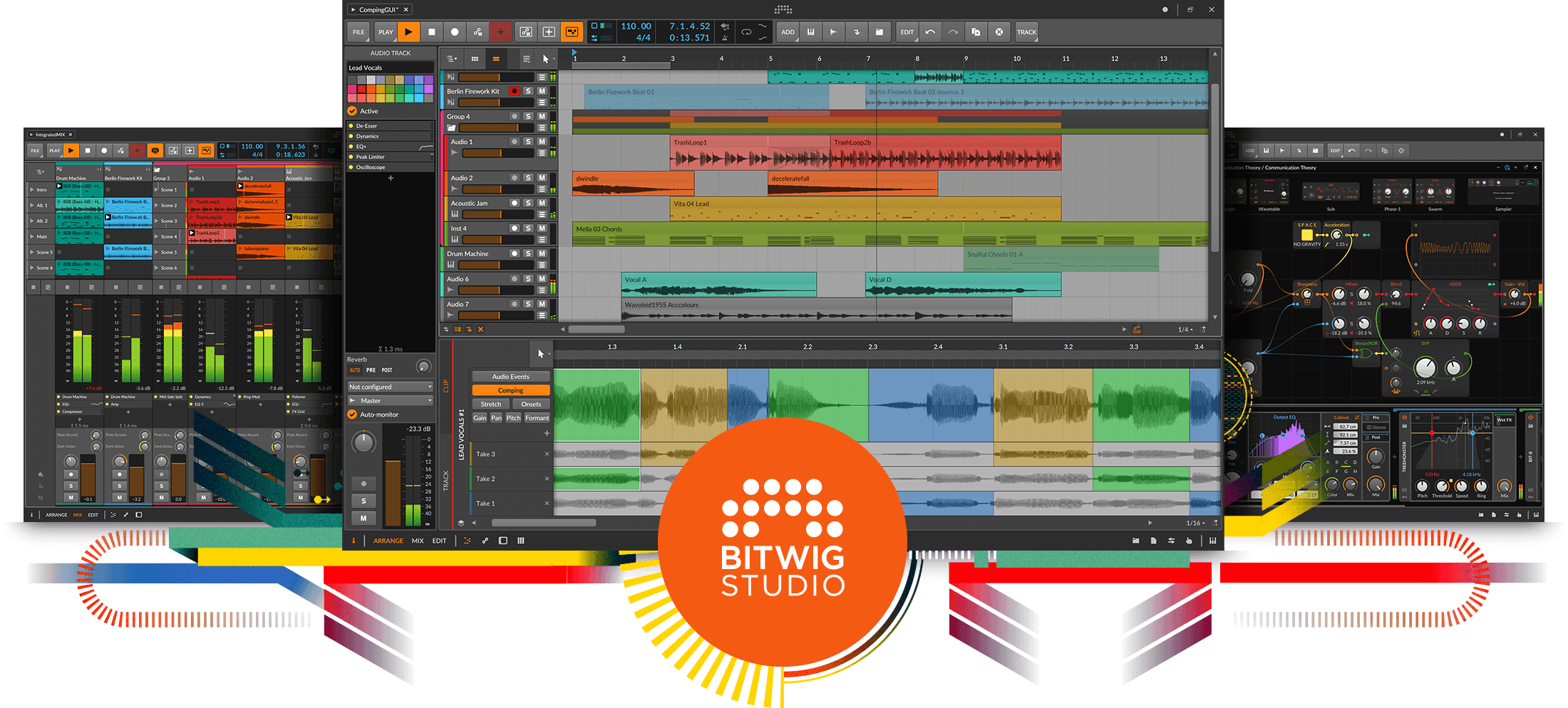Remove Take 1 with its X
This screenshot has height=708, width=1568.
[x=547, y=503]
